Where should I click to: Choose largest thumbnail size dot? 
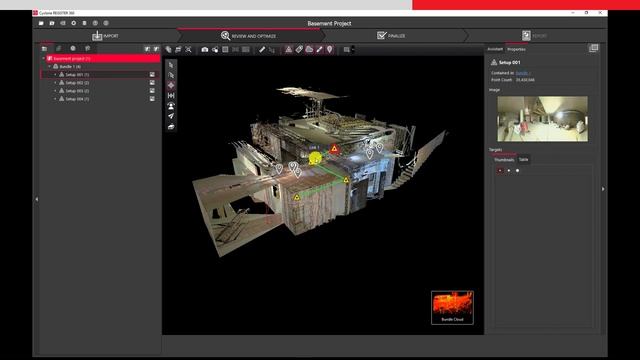click(x=518, y=171)
